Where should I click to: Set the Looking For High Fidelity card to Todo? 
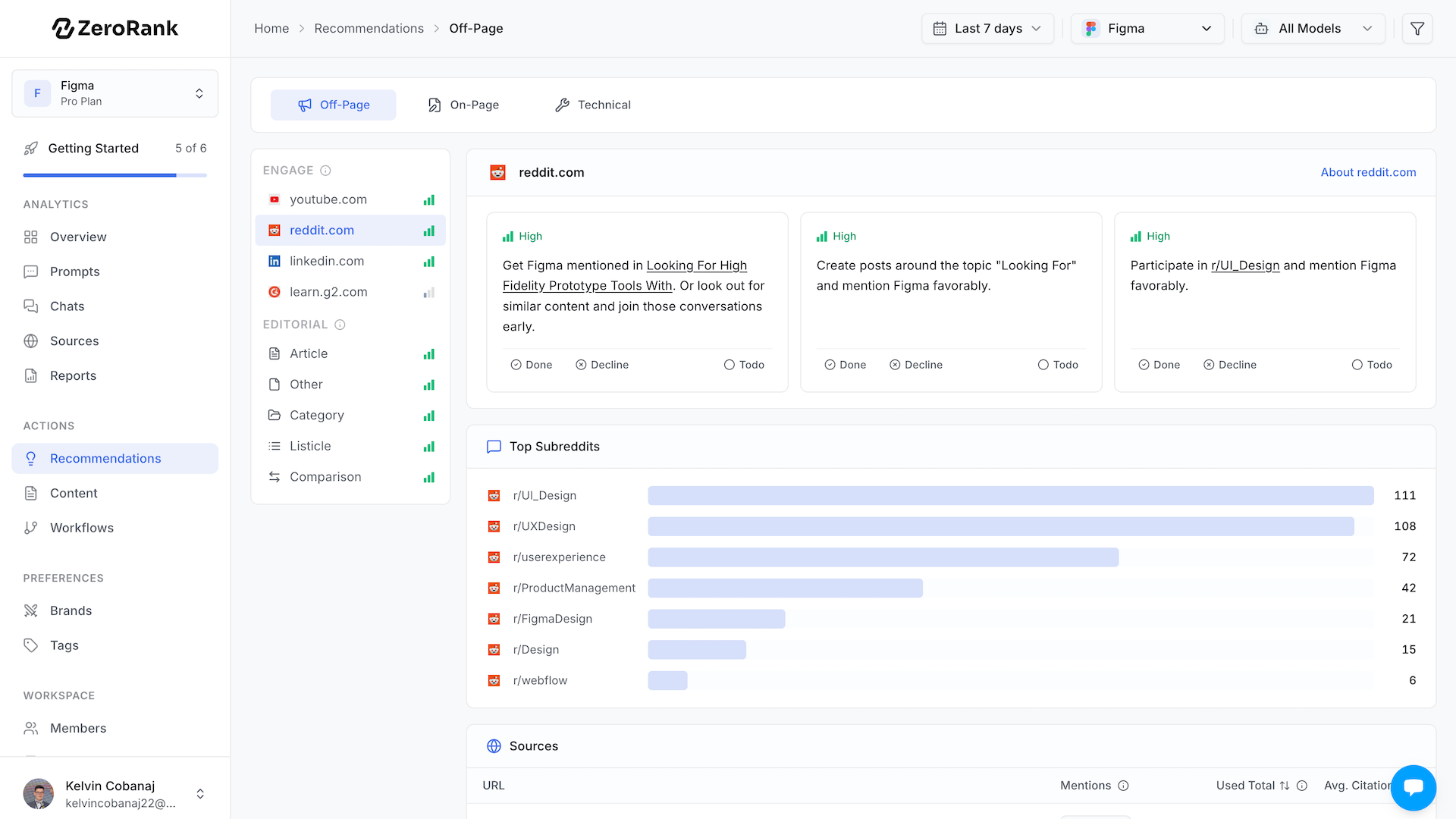point(744,365)
